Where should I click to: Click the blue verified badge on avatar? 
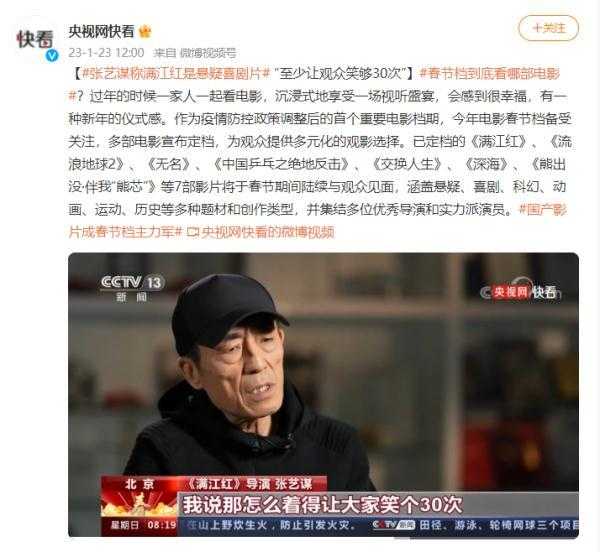(x=52, y=55)
